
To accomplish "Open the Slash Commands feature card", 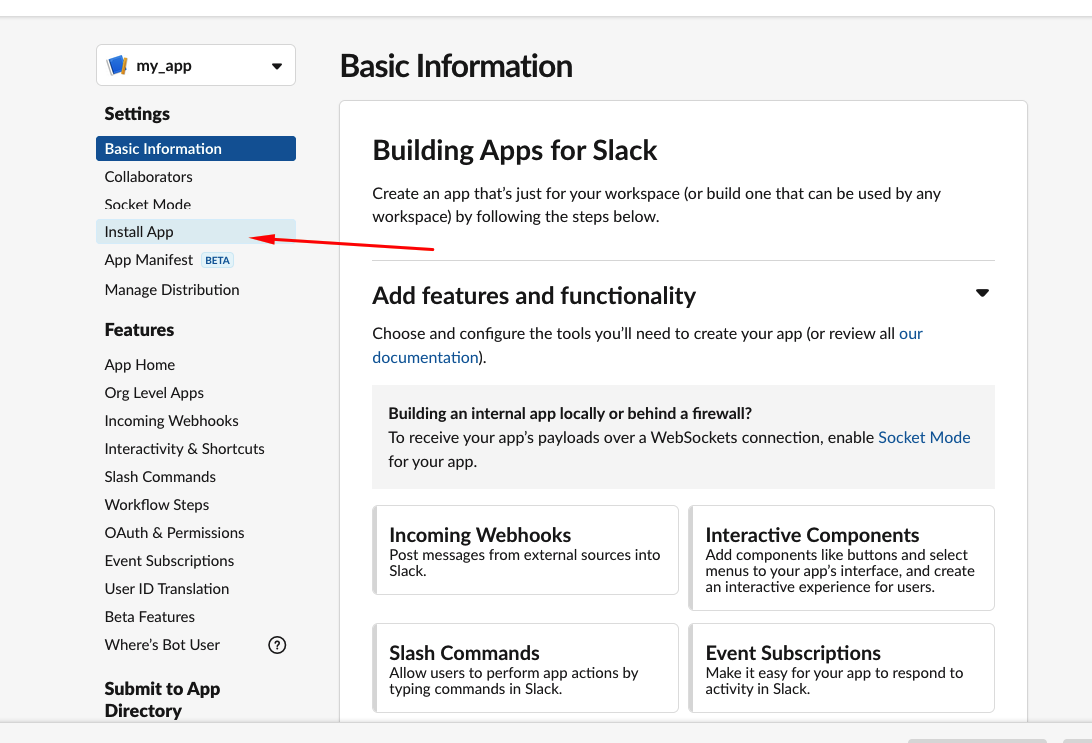I will (526, 668).
